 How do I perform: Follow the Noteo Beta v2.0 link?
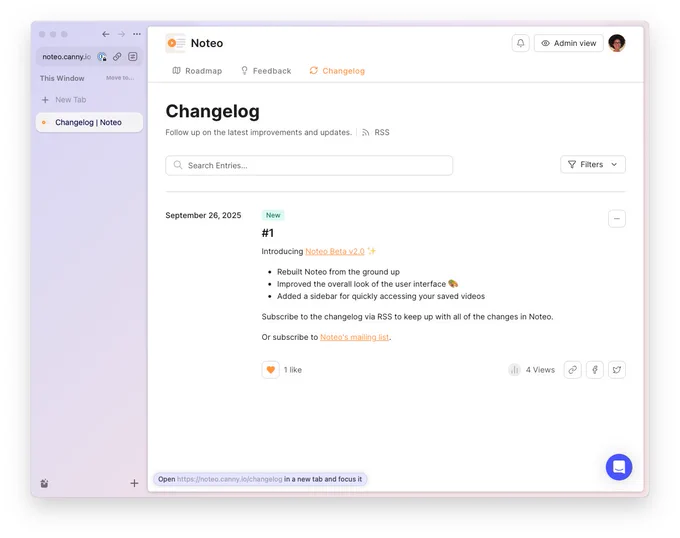(x=335, y=251)
